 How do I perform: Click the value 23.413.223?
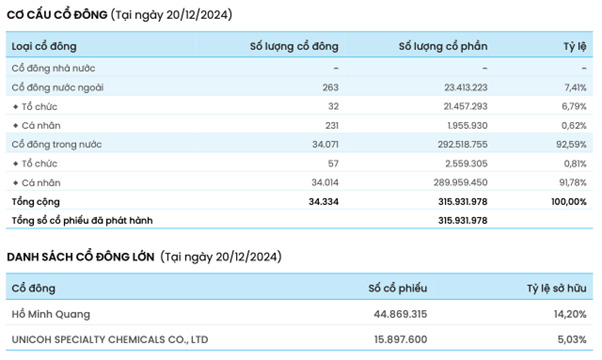pos(466,88)
